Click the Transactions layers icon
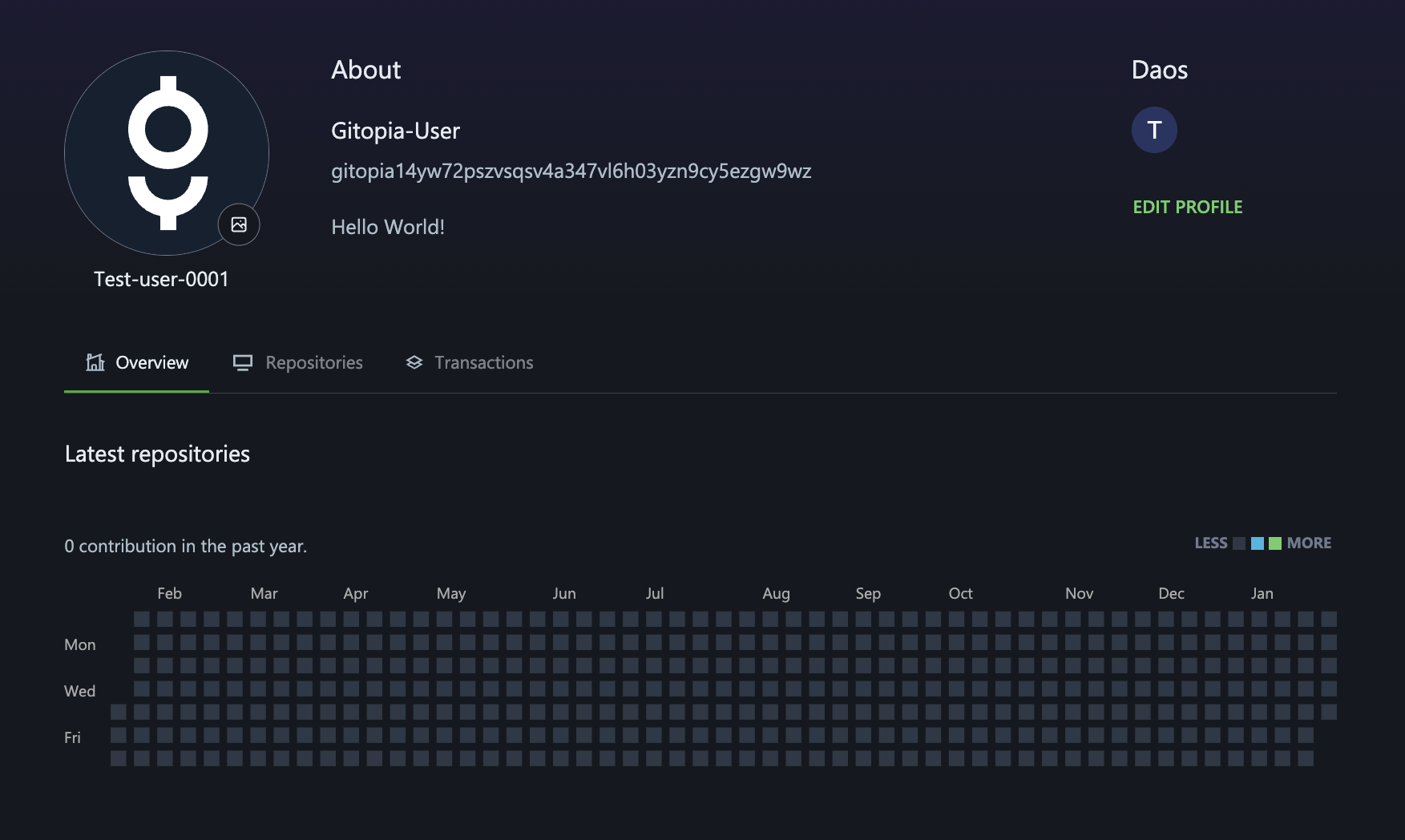This screenshot has height=840, width=1405. tap(414, 362)
